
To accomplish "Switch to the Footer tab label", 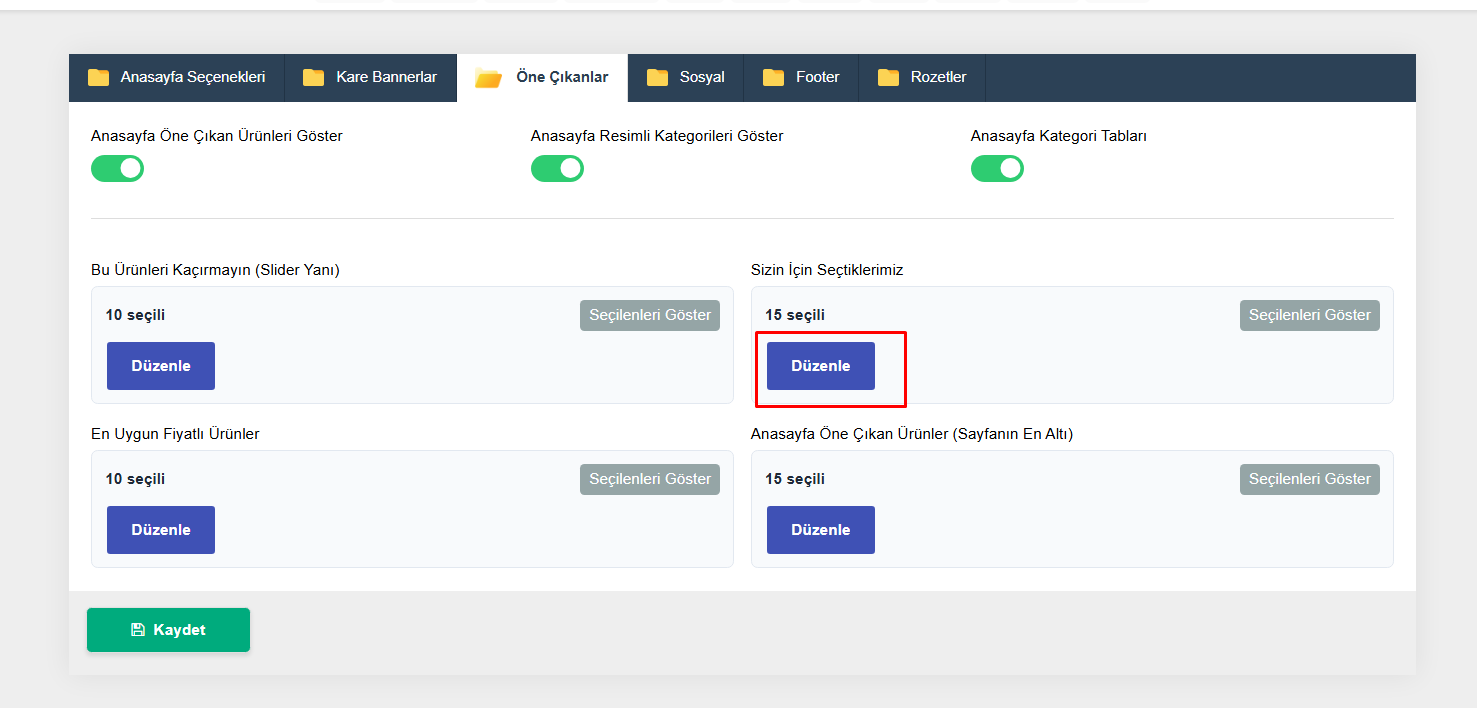I will 817,77.
